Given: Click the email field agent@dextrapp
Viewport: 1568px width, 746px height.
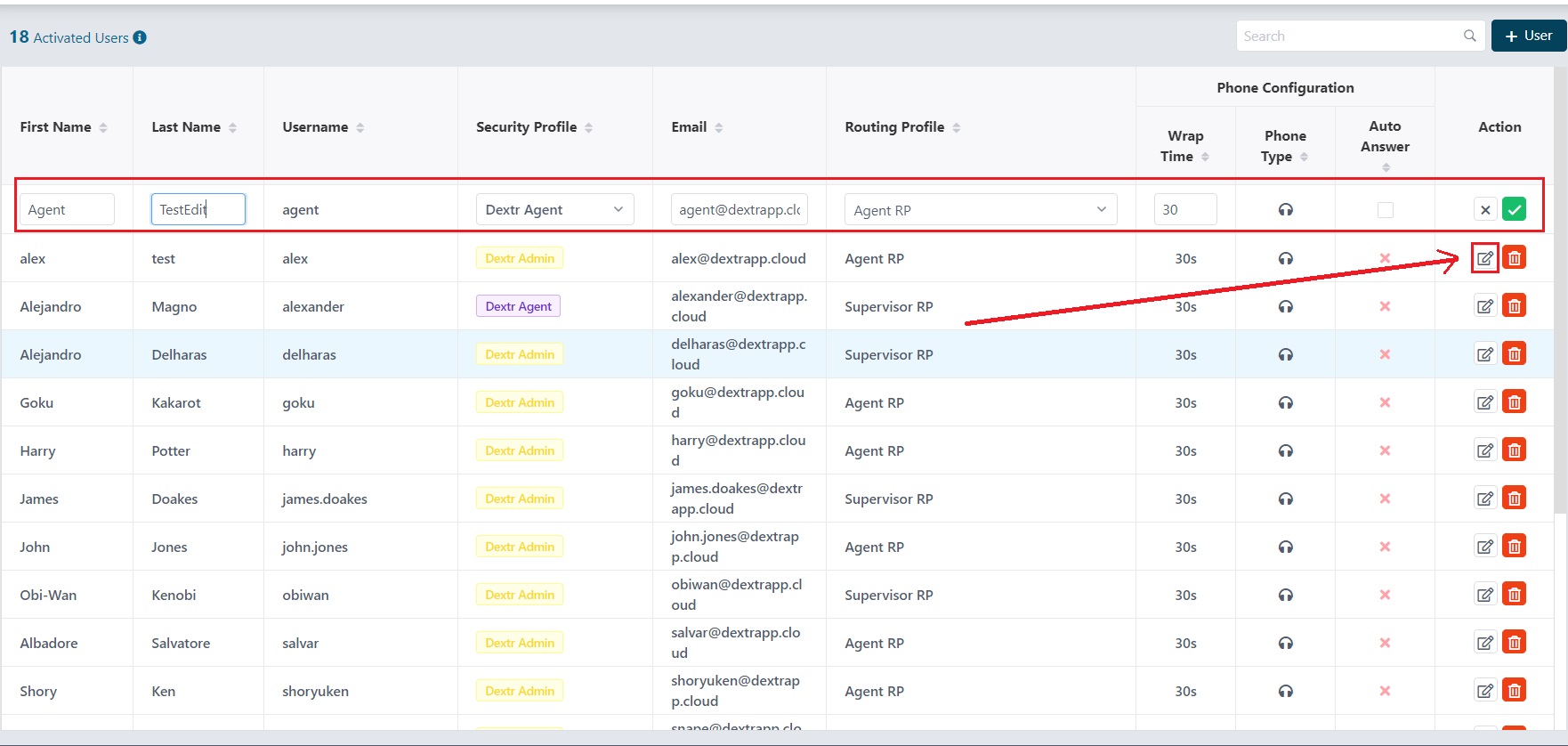Looking at the screenshot, I should click(x=740, y=209).
